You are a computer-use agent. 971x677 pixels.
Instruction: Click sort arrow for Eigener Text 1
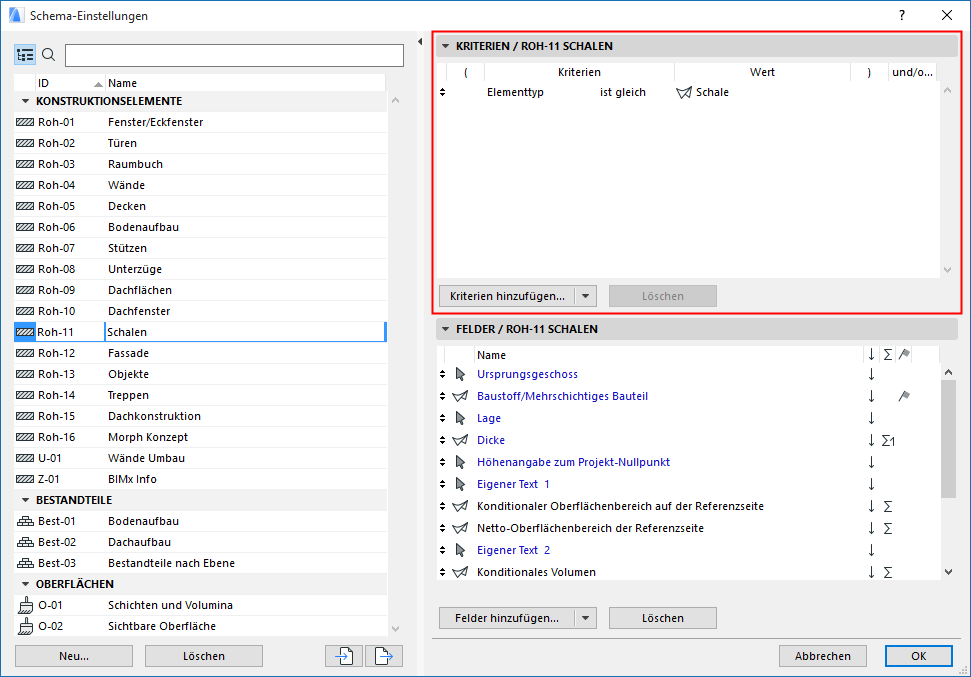click(871, 484)
